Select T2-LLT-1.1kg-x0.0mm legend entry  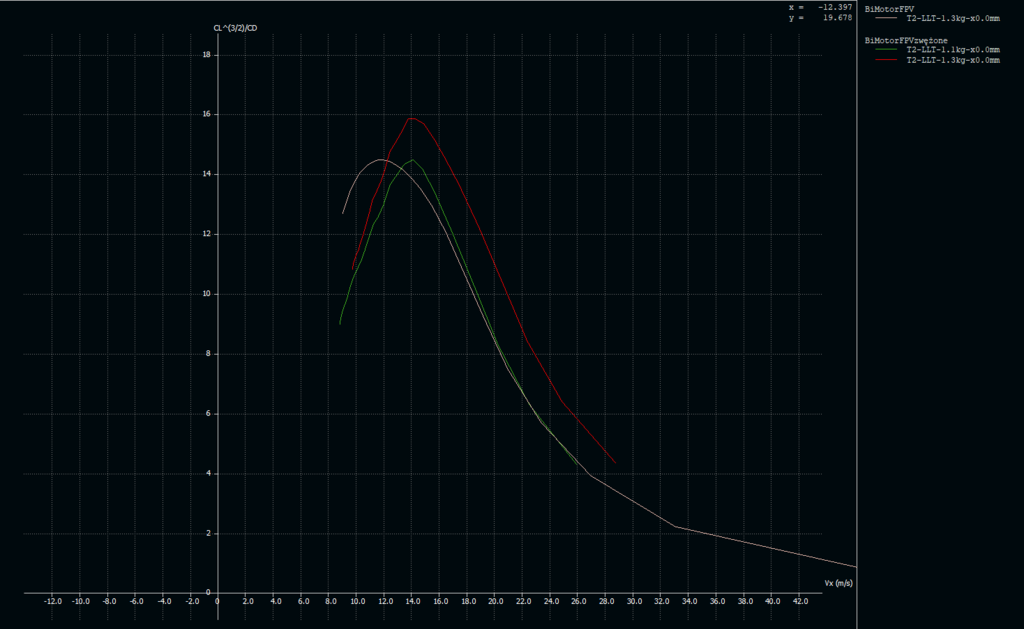pyautogui.click(x=952, y=49)
